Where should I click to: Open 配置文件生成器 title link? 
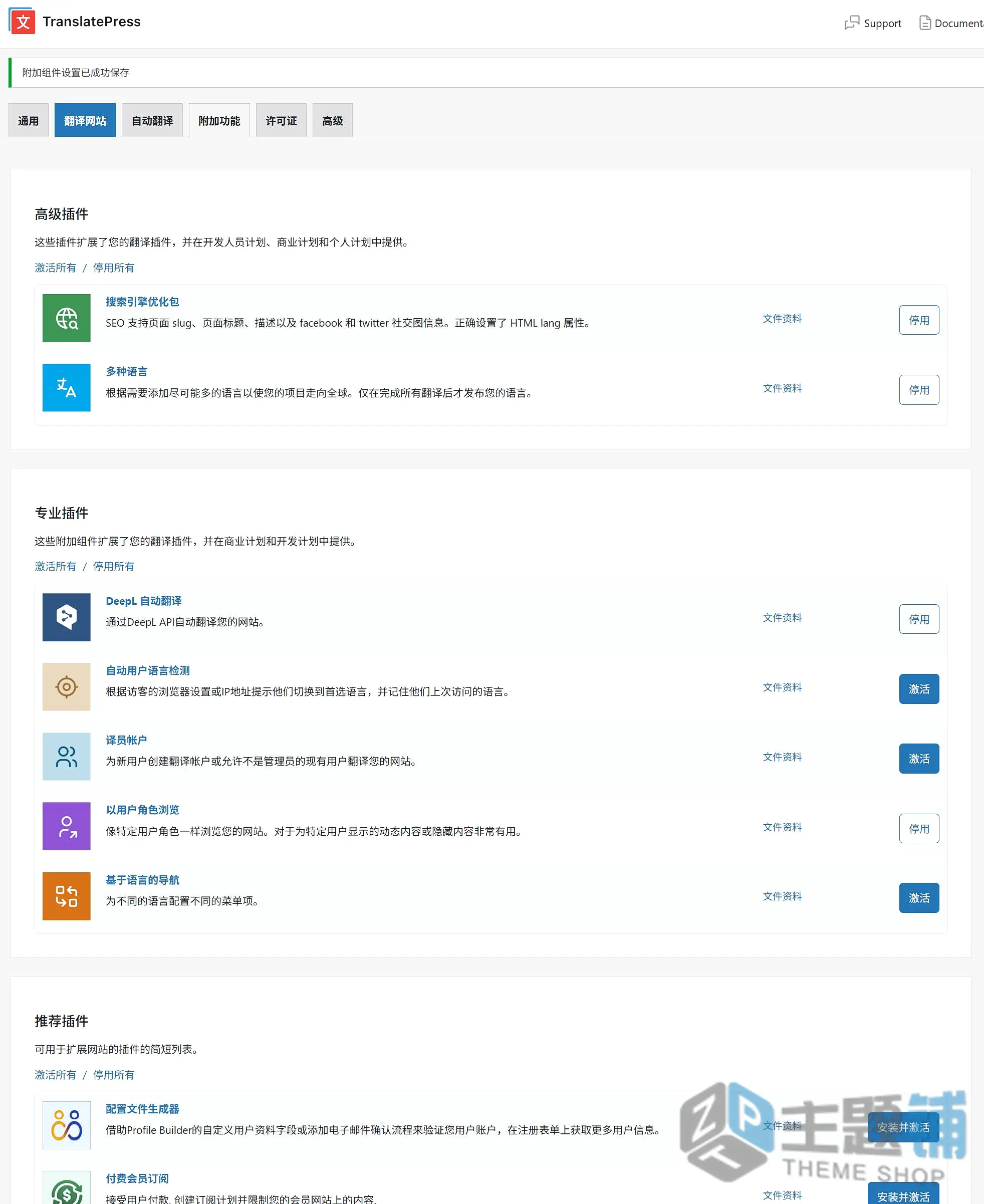(x=142, y=1109)
